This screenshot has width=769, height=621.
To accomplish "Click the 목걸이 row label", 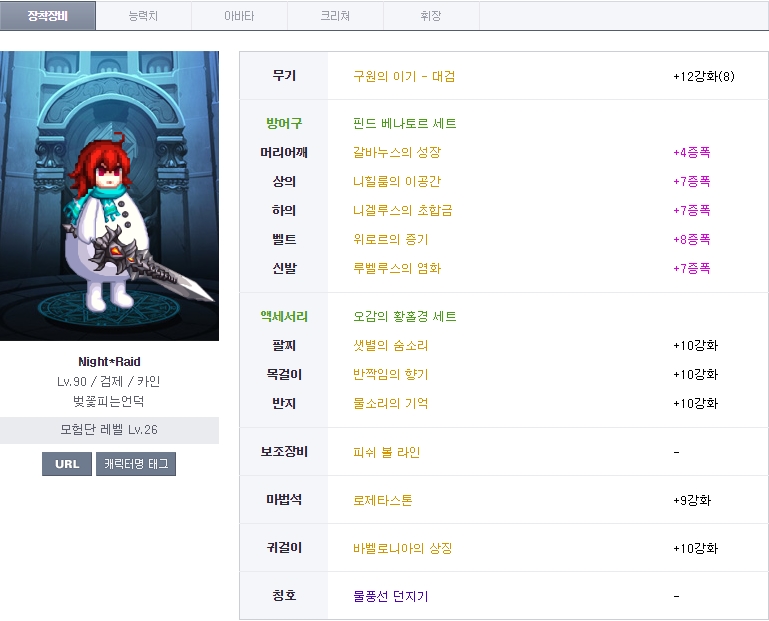I will click(x=284, y=374).
